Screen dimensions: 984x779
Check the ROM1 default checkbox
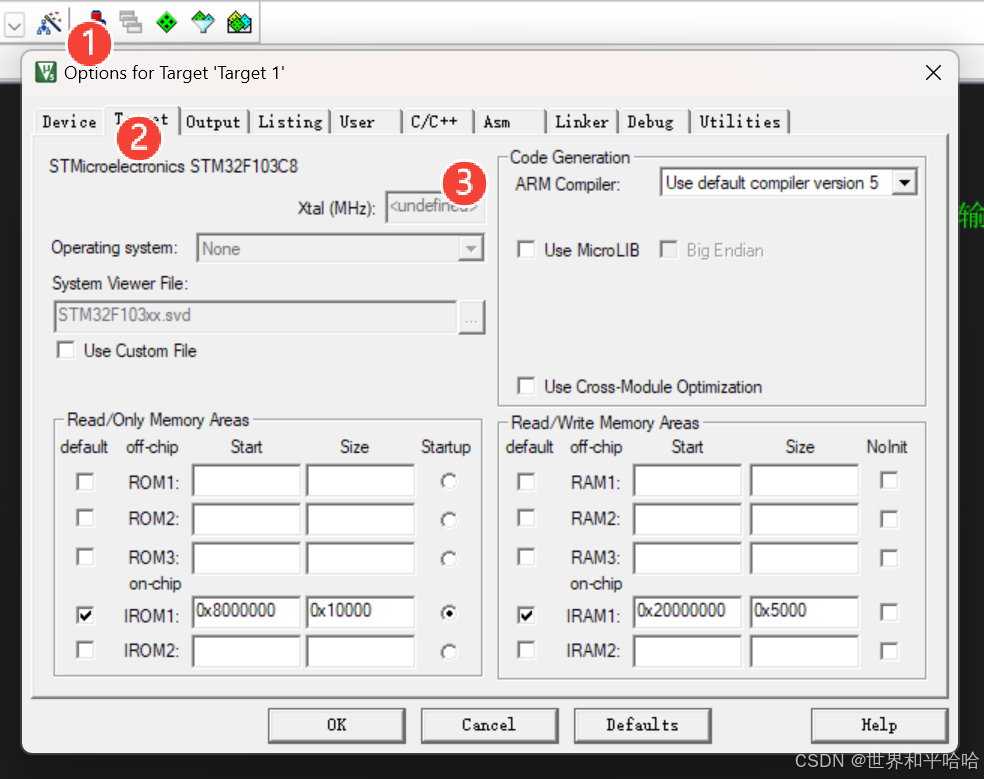tap(85, 482)
